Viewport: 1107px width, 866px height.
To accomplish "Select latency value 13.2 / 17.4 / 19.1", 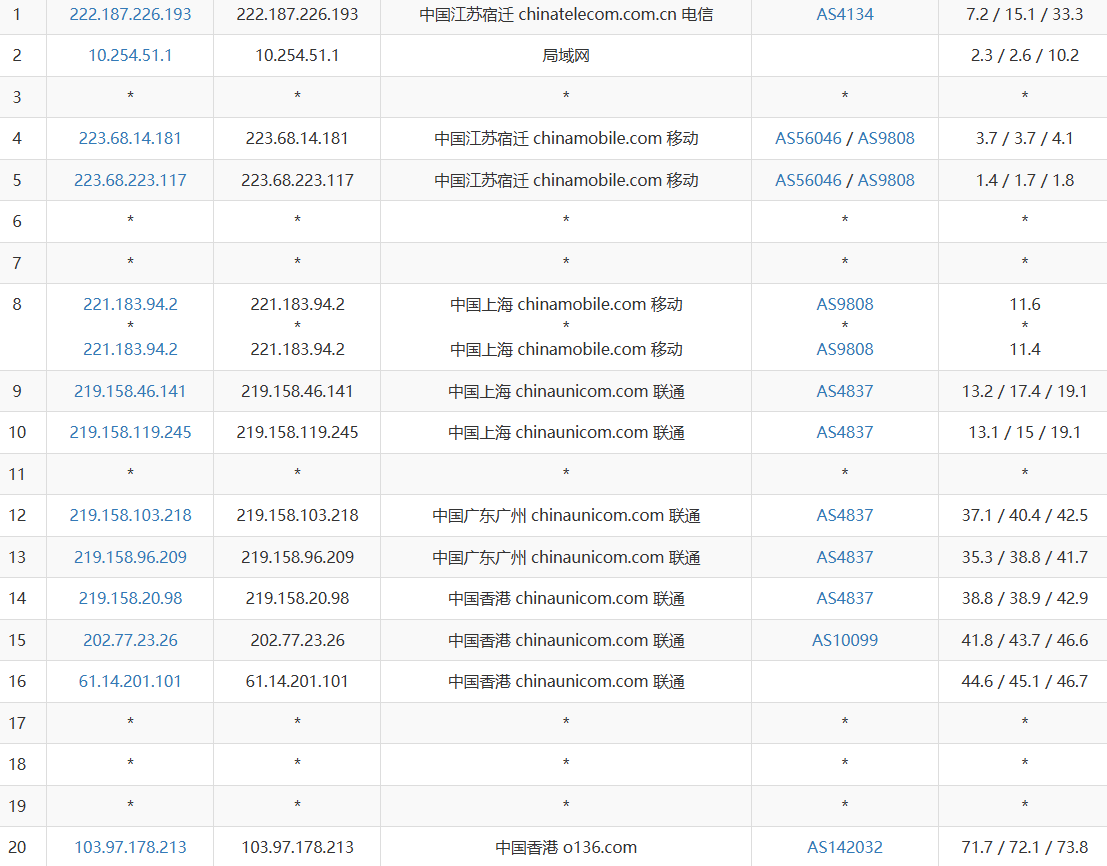I will (x=1024, y=391).
